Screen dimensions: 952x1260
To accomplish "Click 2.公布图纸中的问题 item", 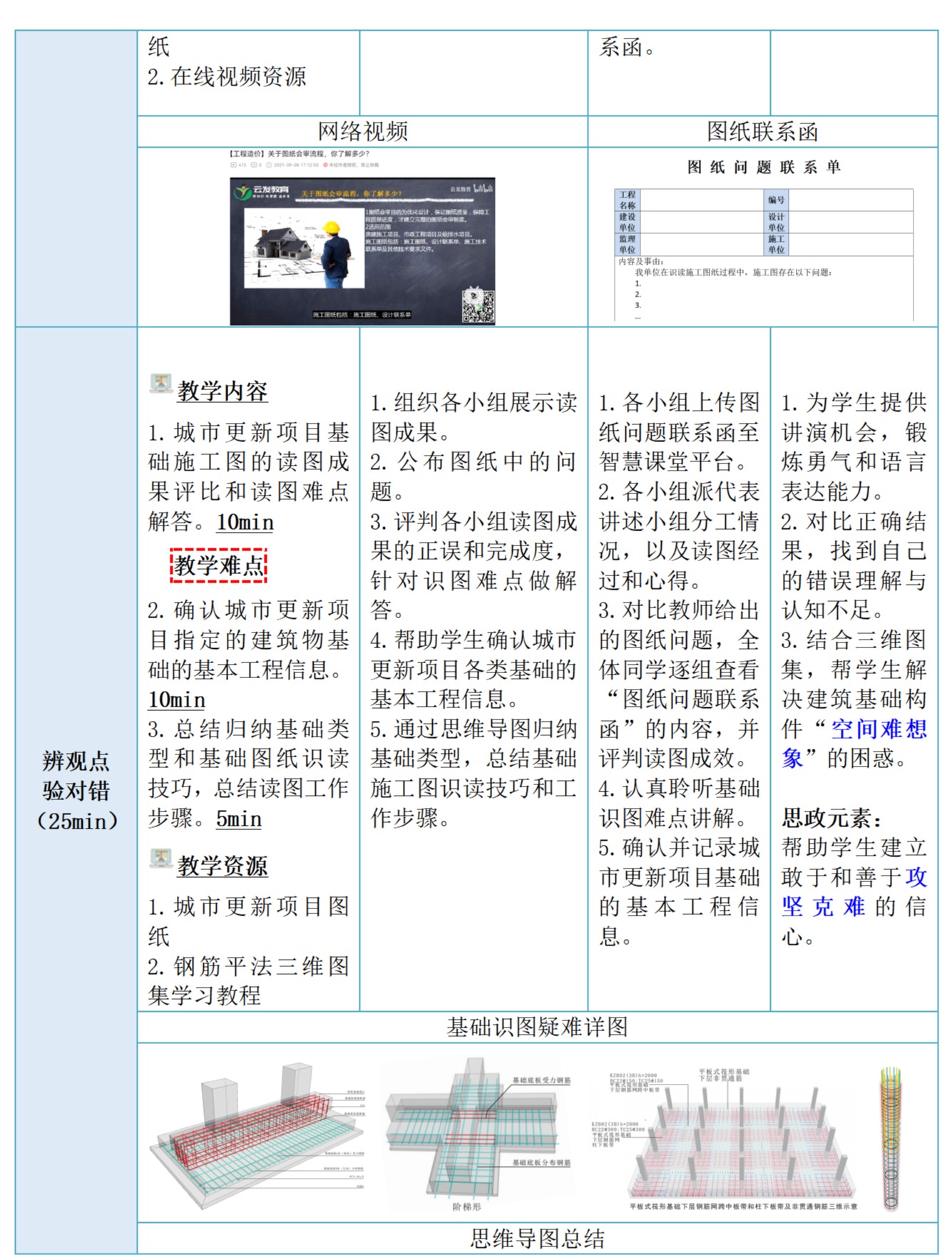I will pyautogui.click(x=474, y=476).
